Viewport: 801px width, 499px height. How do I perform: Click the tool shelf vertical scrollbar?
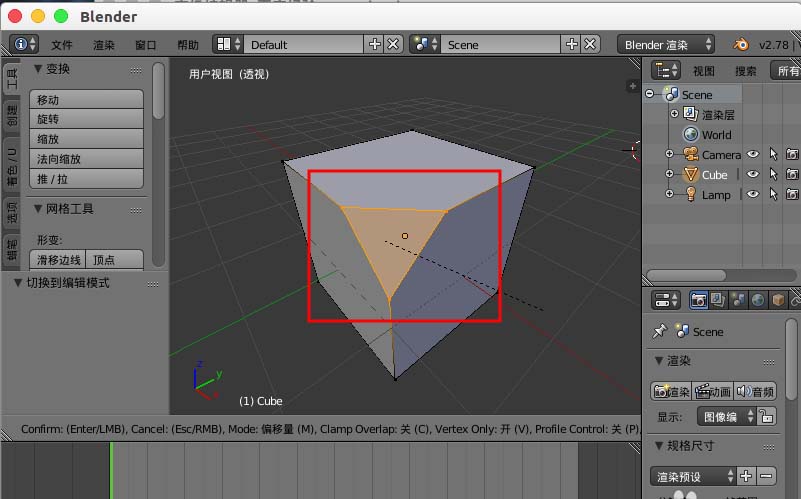point(159,91)
